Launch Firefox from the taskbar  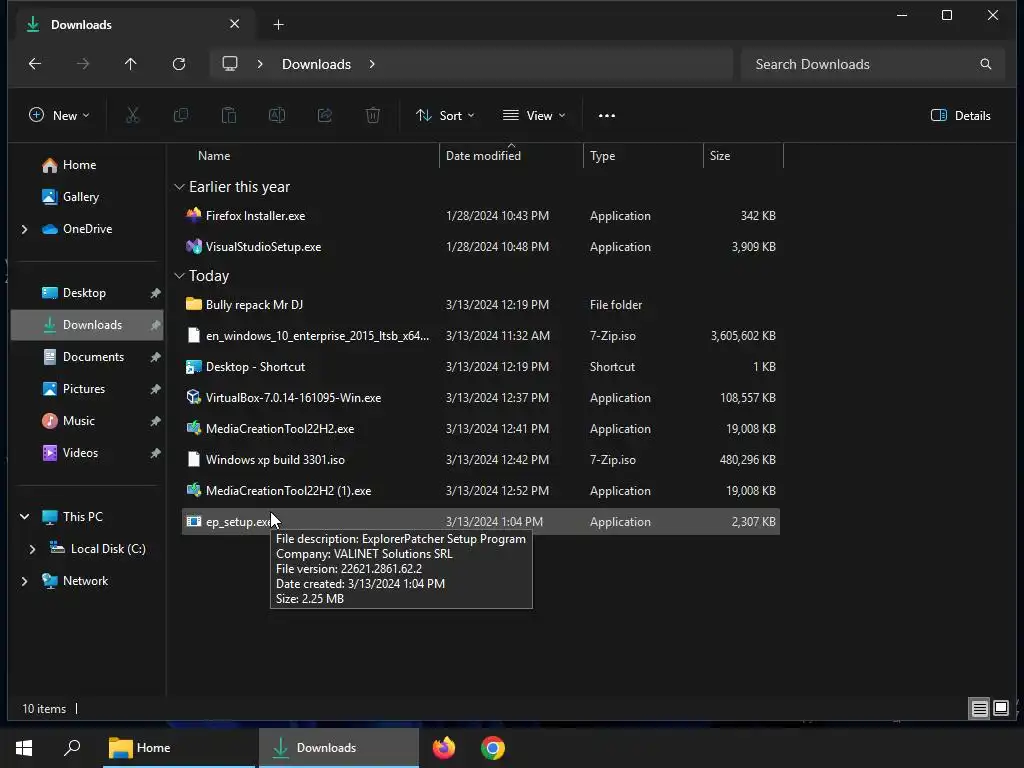click(444, 748)
